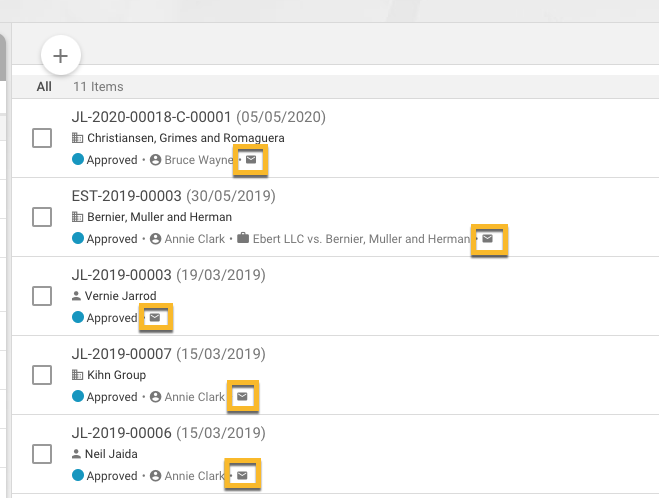Click briefcase icon beside Ebert LLC matter
The image size is (659, 498).
(x=243, y=238)
